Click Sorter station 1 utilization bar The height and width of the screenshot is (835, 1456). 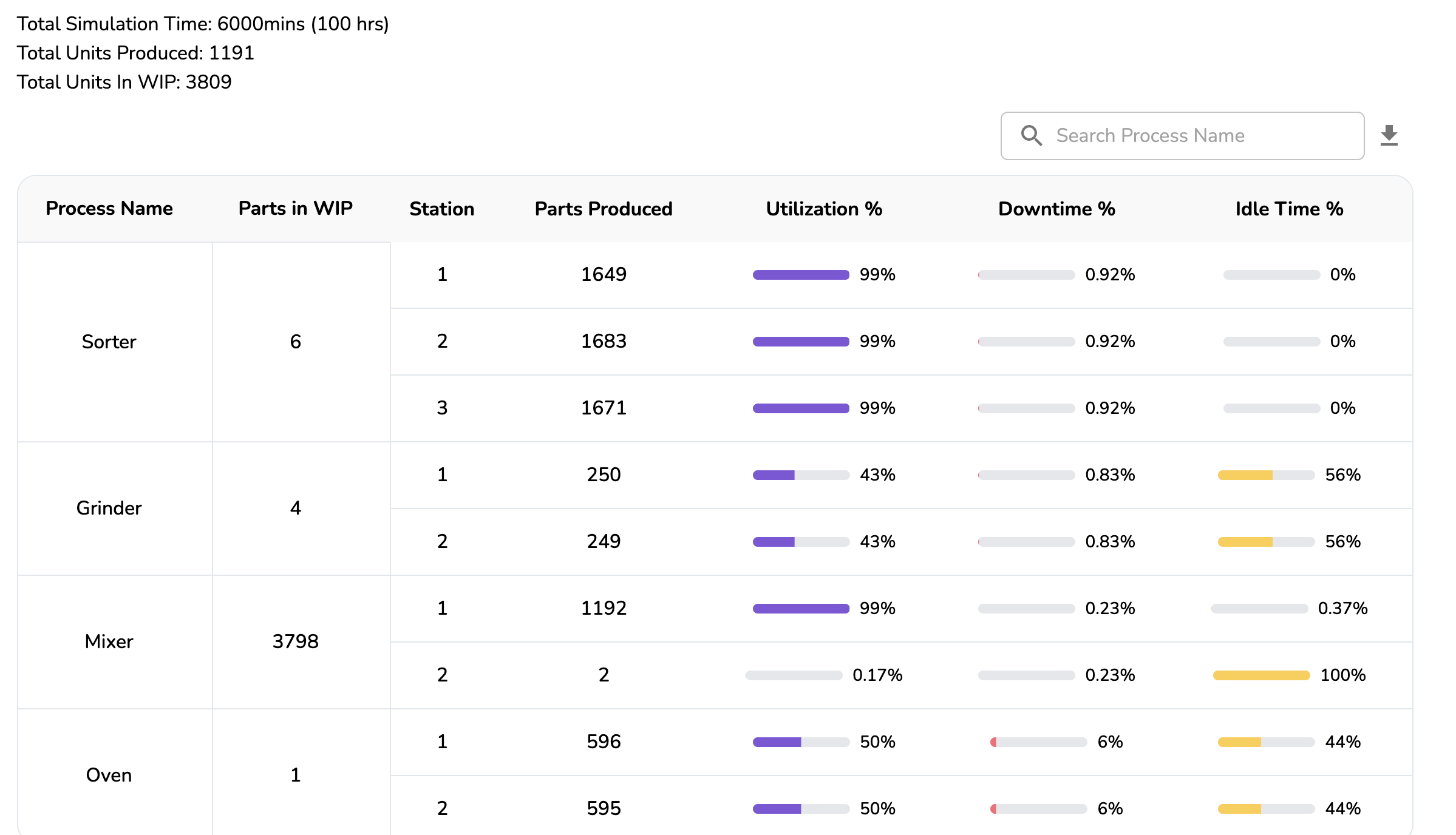pos(800,275)
